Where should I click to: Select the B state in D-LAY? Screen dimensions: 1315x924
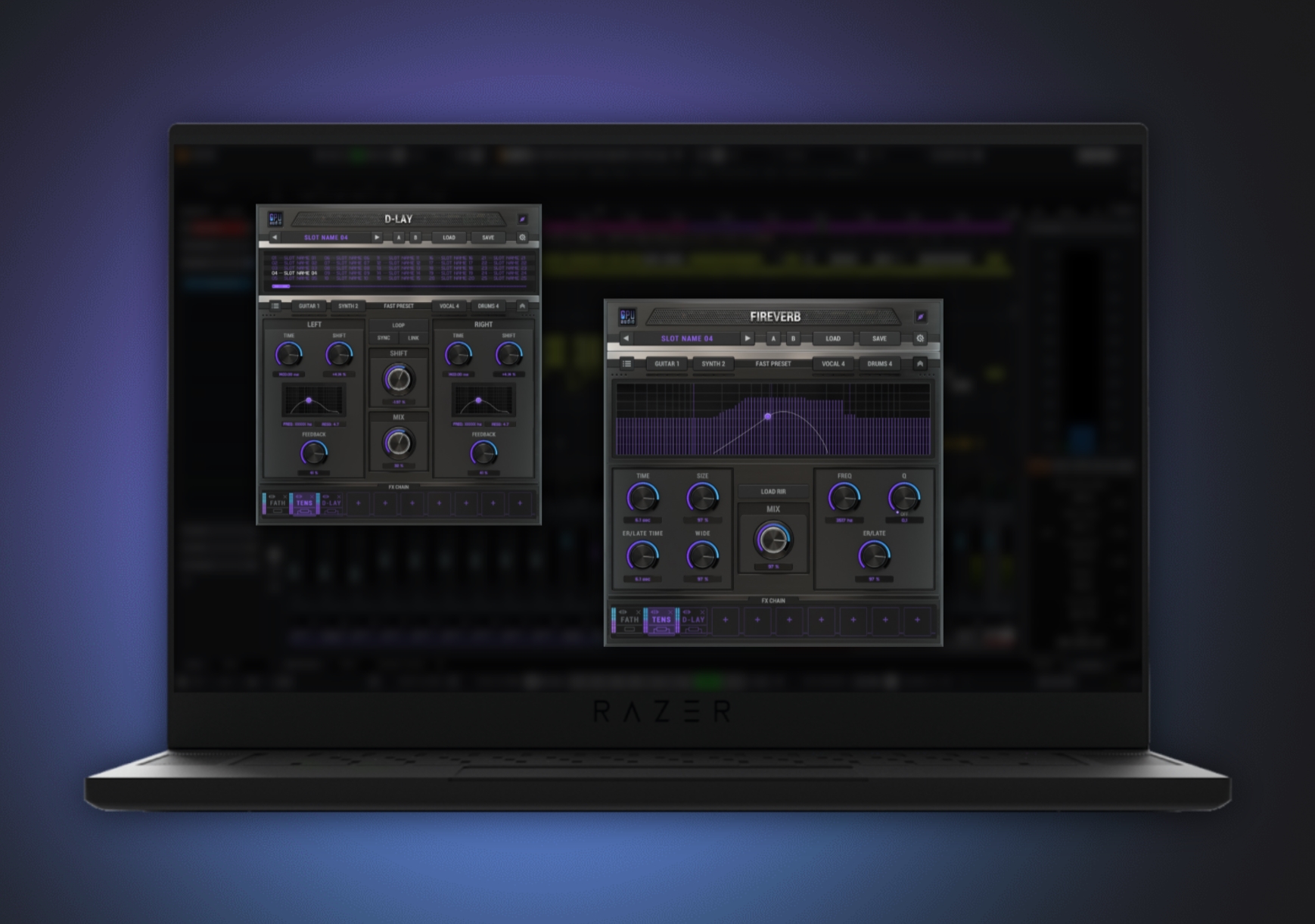pos(415,238)
